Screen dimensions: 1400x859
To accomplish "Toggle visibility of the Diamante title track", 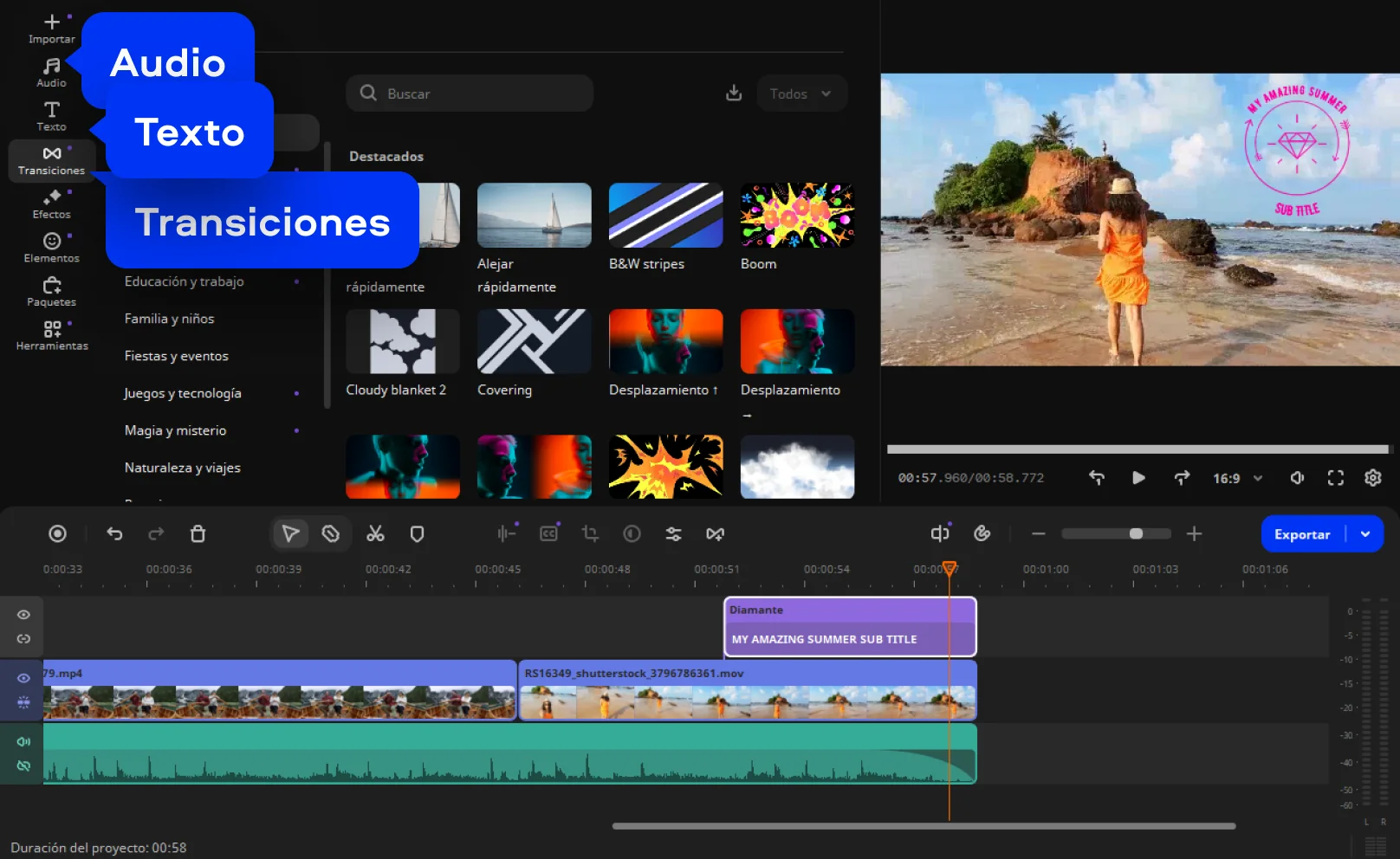I will [x=23, y=614].
